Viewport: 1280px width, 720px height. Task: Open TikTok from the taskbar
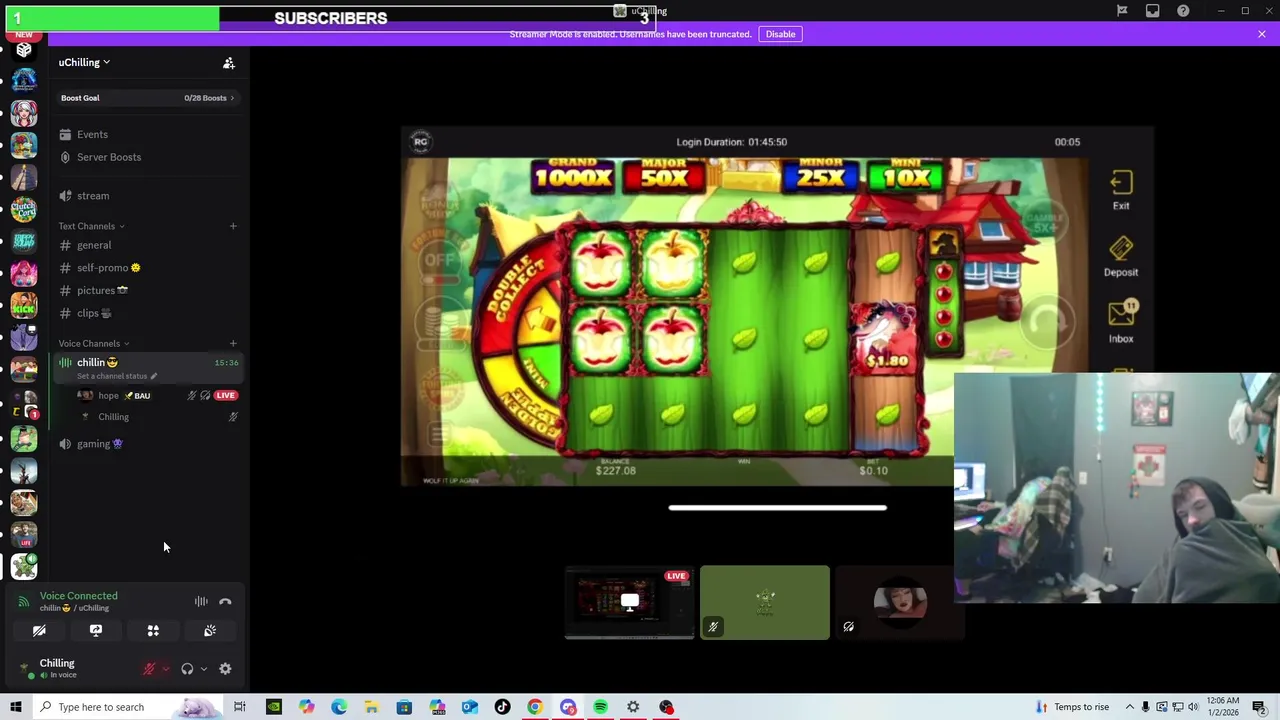[x=502, y=707]
